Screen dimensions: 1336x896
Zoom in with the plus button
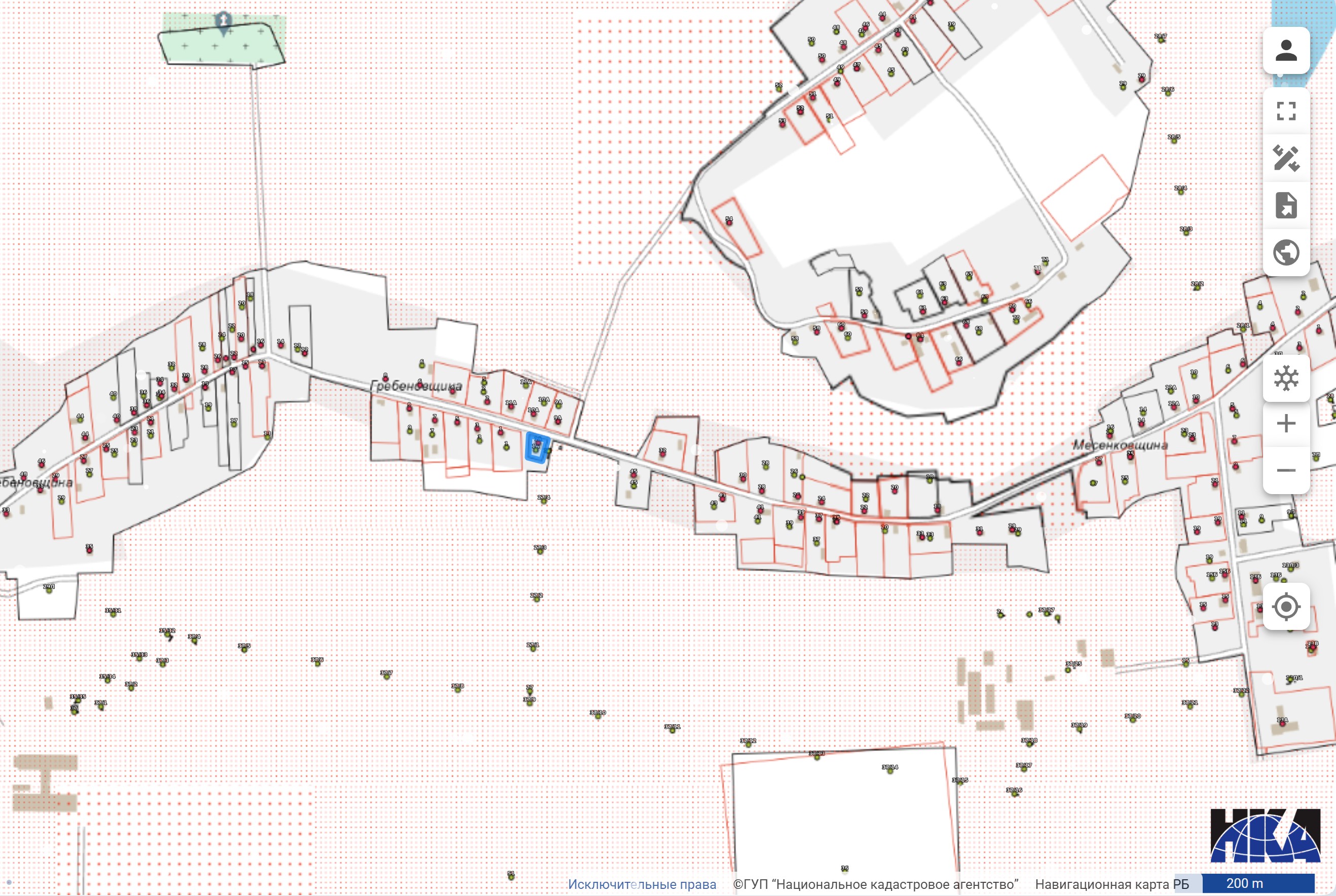pos(1286,424)
